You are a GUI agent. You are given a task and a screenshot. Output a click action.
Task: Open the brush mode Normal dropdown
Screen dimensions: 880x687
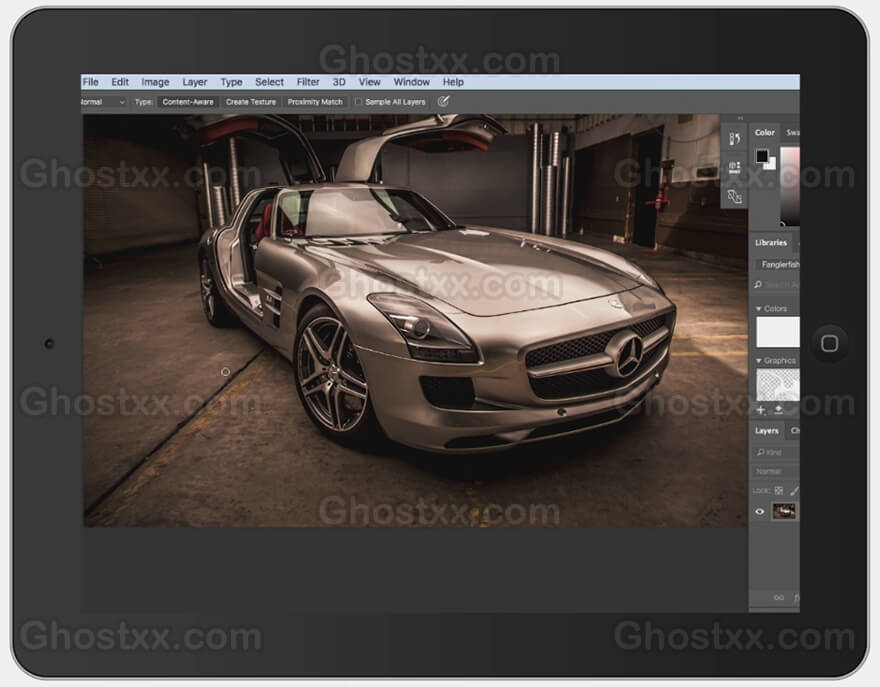(103, 102)
